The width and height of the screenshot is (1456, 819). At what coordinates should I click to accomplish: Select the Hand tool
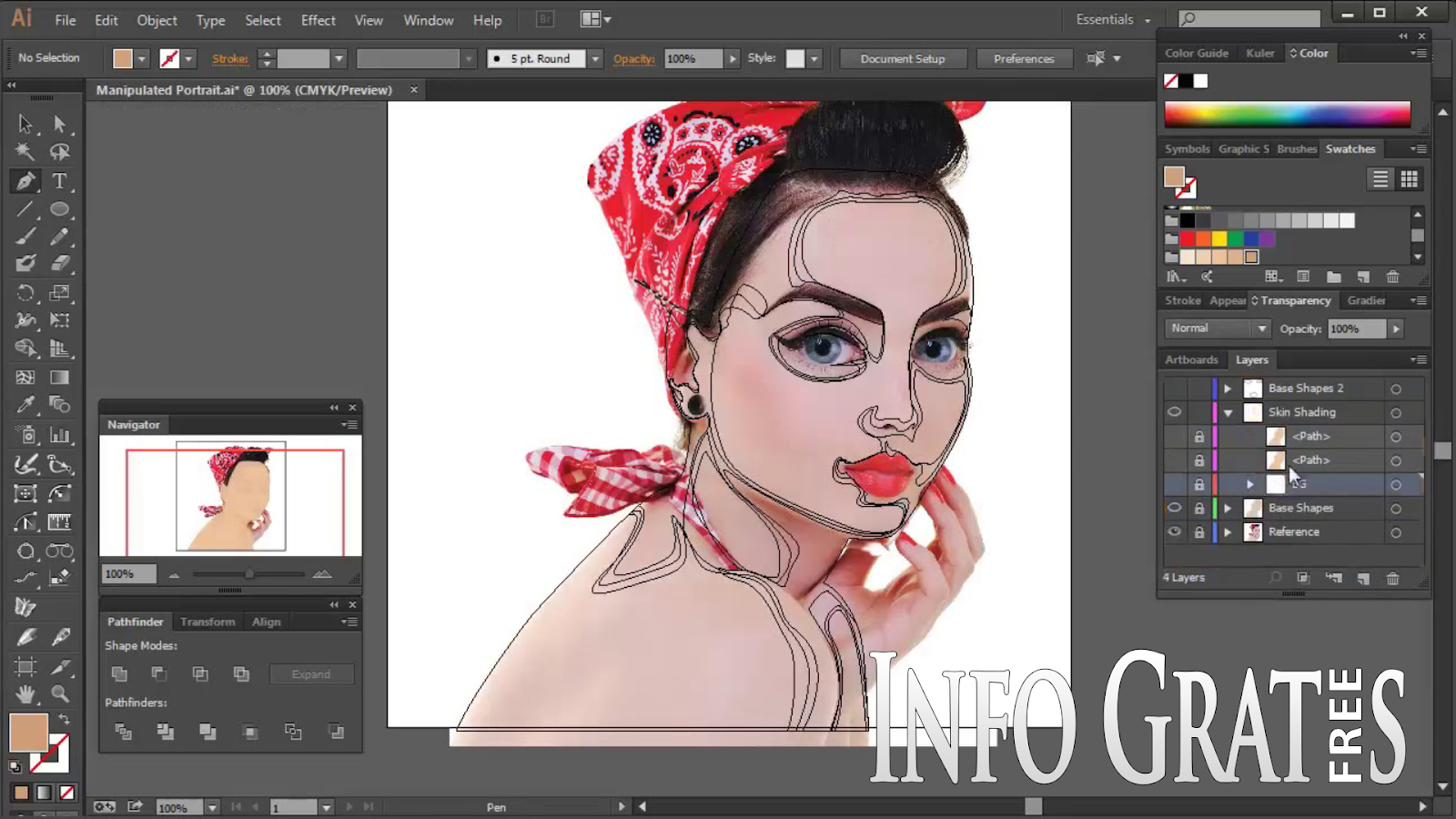click(25, 694)
